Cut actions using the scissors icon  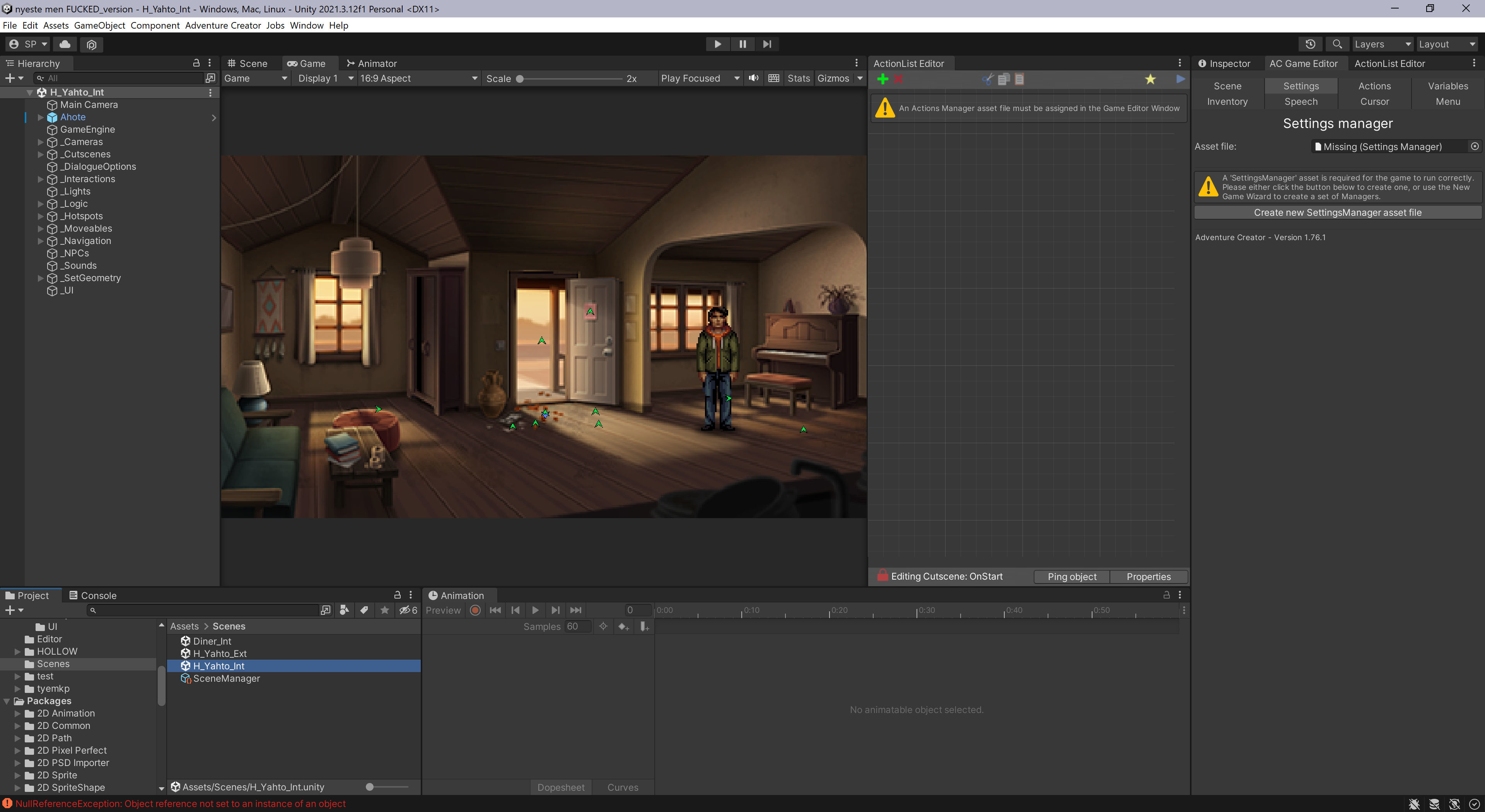pos(988,80)
